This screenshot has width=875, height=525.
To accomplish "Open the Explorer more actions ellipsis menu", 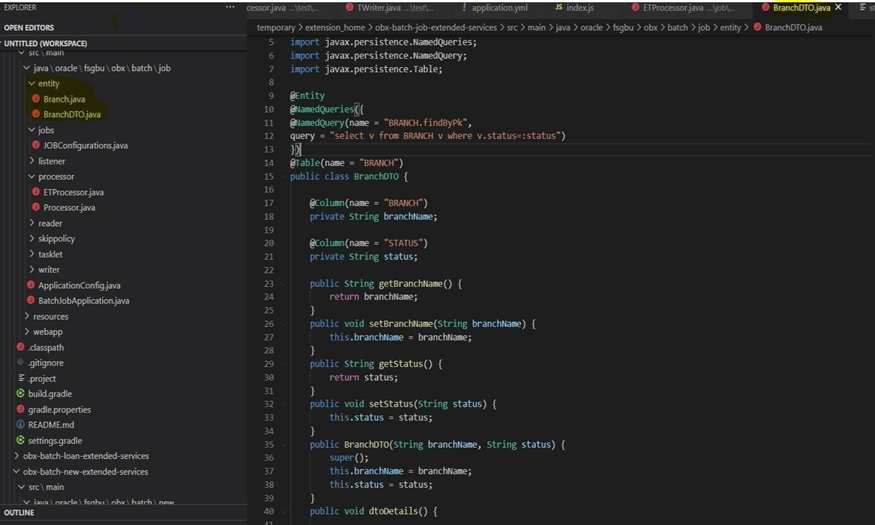I will point(230,7).
